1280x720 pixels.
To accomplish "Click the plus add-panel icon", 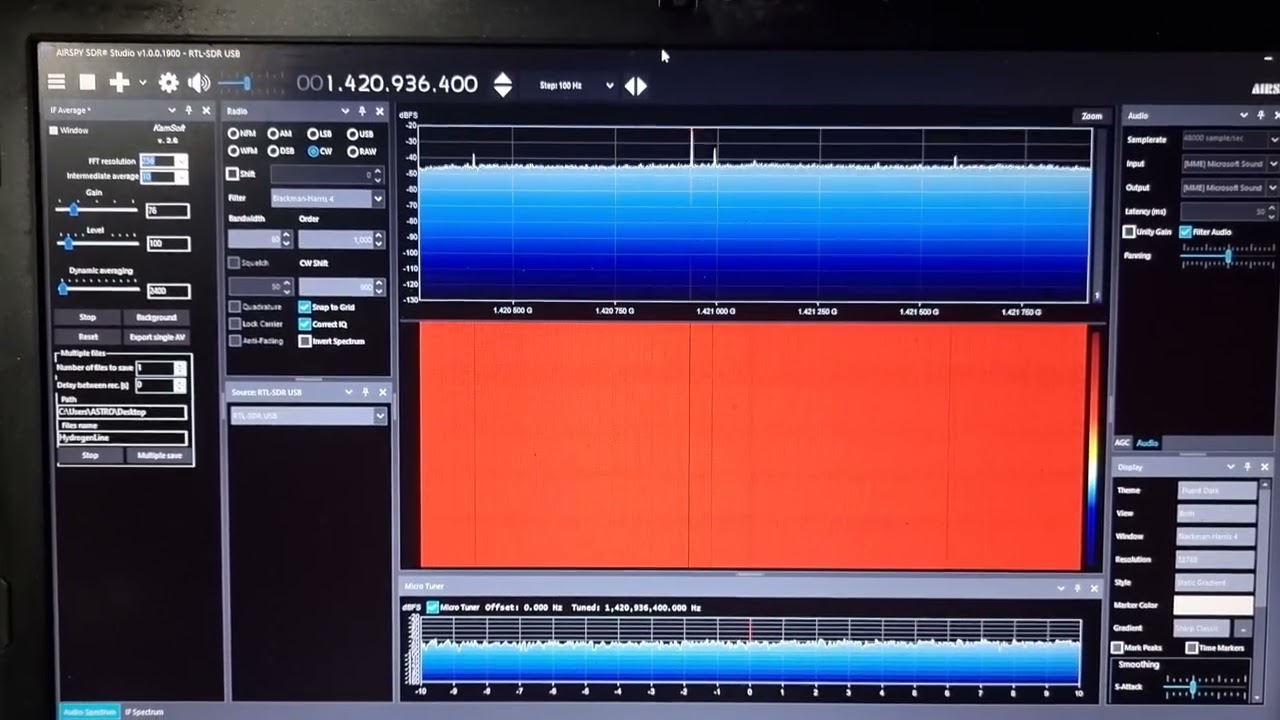I will (120, 83).
